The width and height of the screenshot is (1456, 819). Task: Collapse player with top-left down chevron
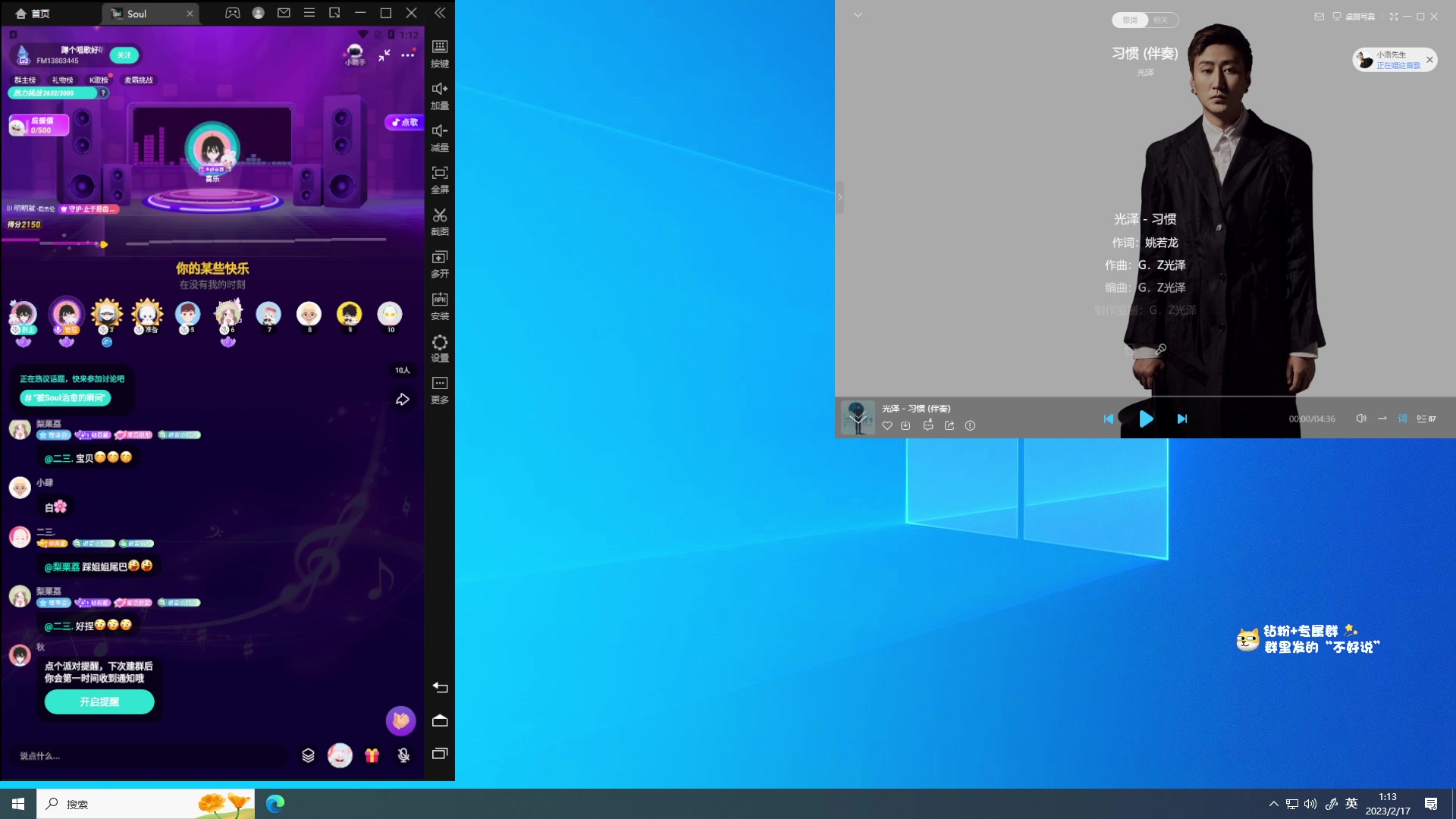tap(858, 15)
